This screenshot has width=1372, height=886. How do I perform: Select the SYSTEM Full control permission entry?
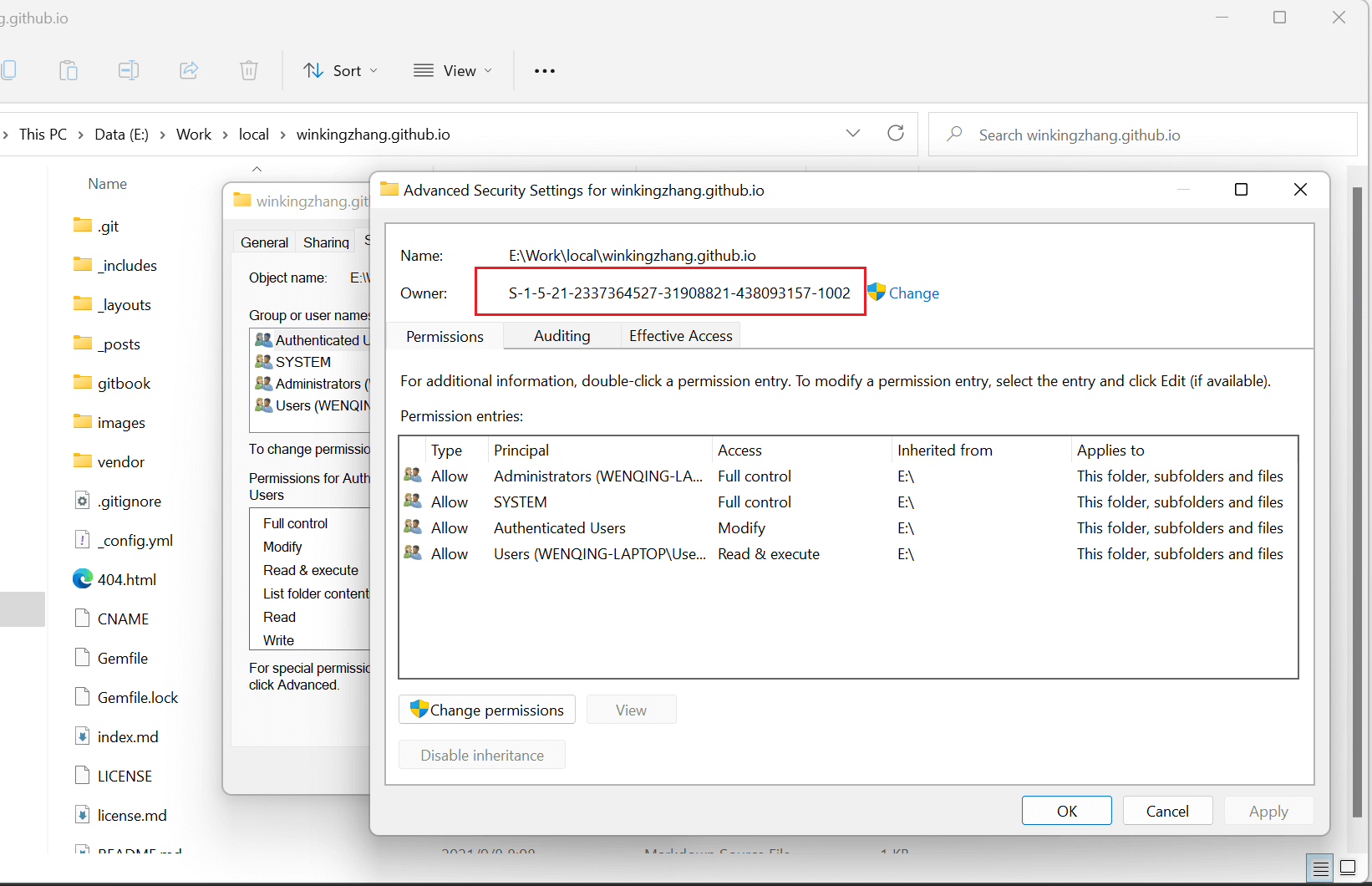[x=848, y=502]
